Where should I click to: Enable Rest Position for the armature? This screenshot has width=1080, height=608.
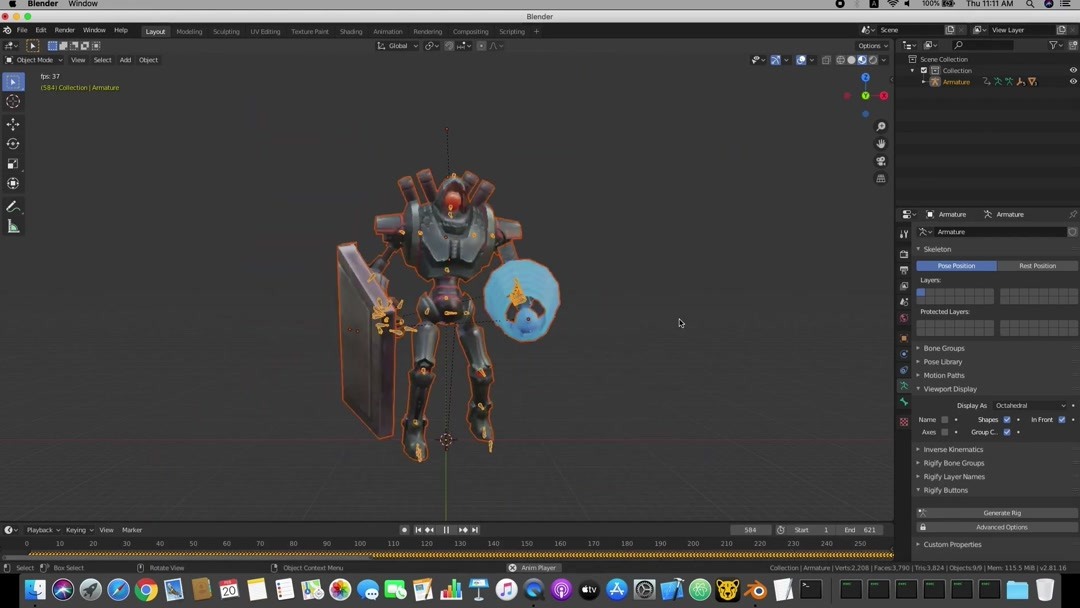tap(1038, 265)
